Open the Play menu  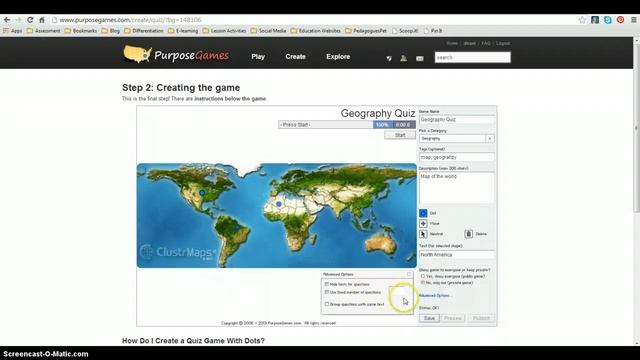coord(258,57)
